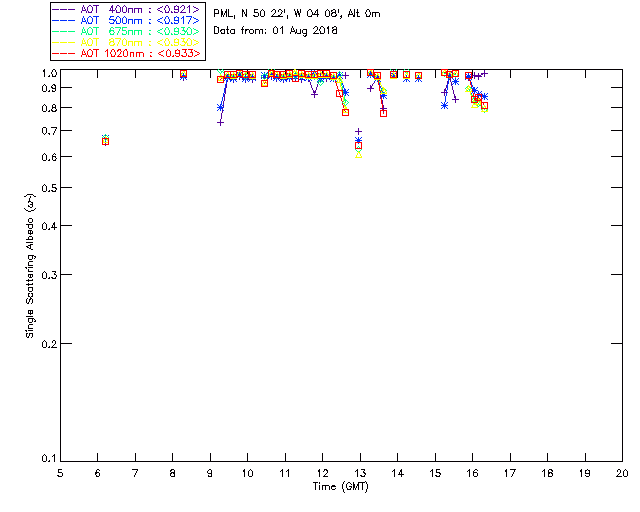The image size is (640, 512).
Task: Click the red dashed line sample in legend
Action: coord(64,54)
